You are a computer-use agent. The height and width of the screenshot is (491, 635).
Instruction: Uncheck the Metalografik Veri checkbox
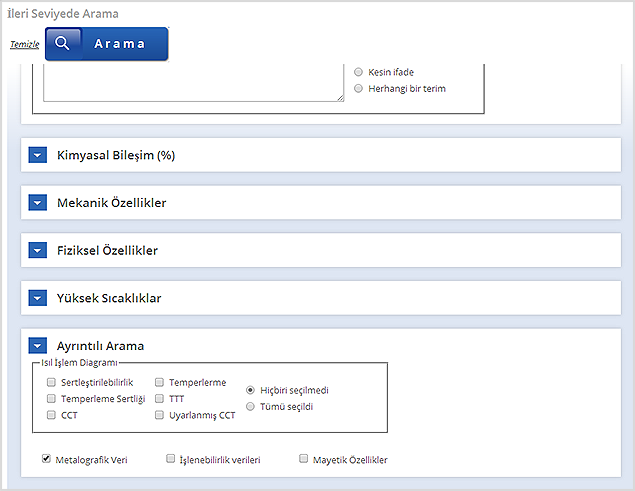coord(46,459)
